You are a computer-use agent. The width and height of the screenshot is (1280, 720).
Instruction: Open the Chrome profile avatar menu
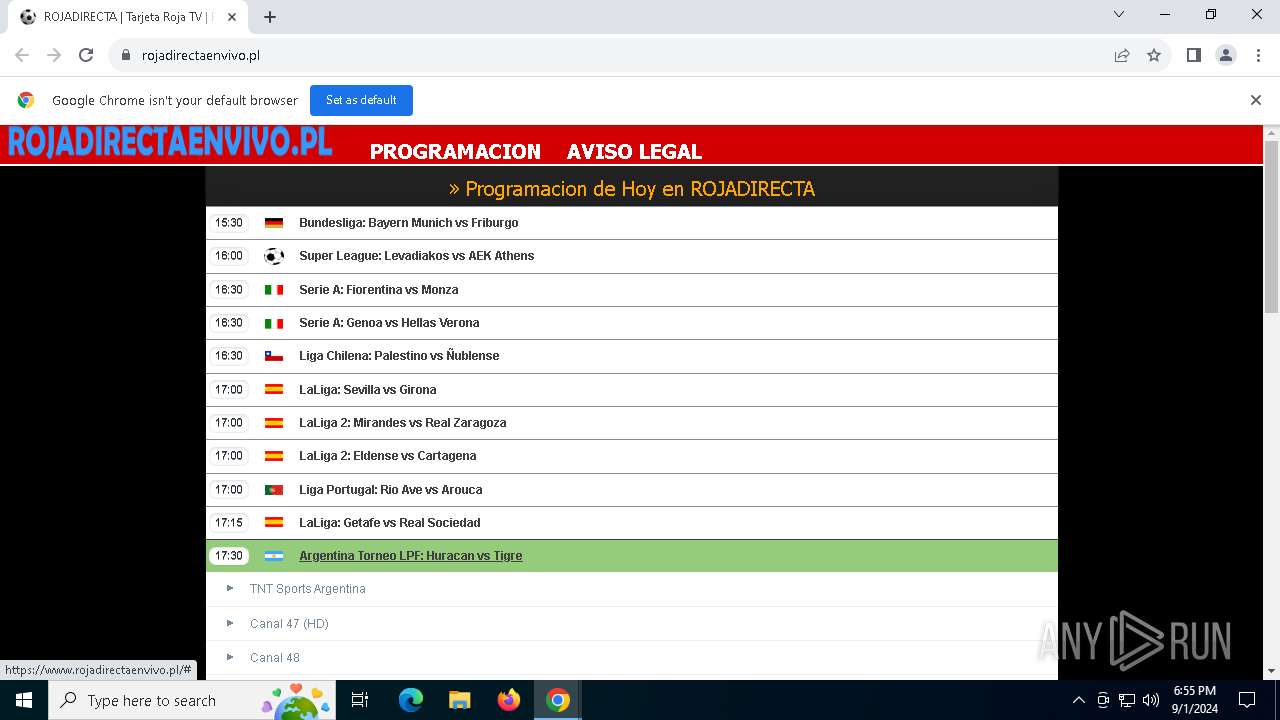tap(1226, 55)
